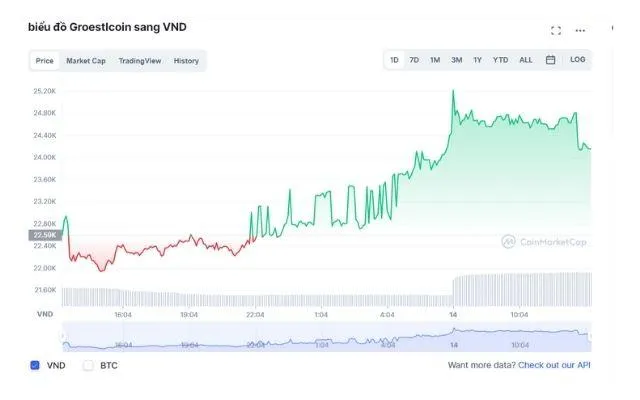Open the TradingView tab
Viewport: 640px width, 400px height.
tap(139, 61)
